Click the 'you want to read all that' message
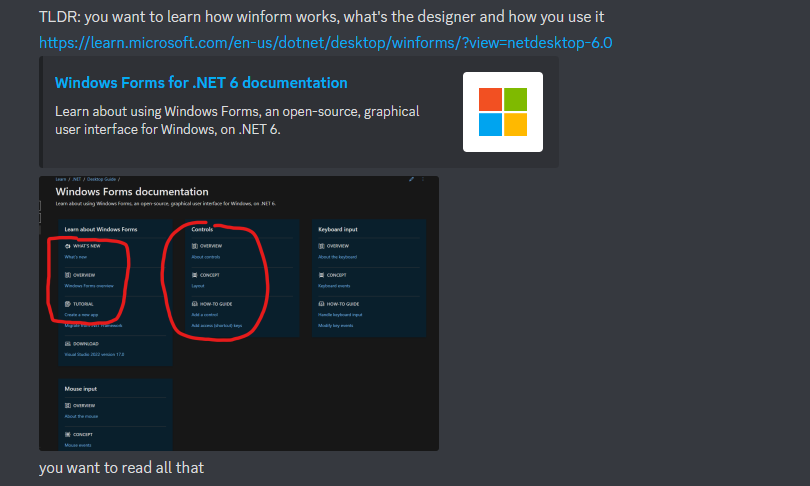Viewport: 810px width, 486px height. point(121,468)
